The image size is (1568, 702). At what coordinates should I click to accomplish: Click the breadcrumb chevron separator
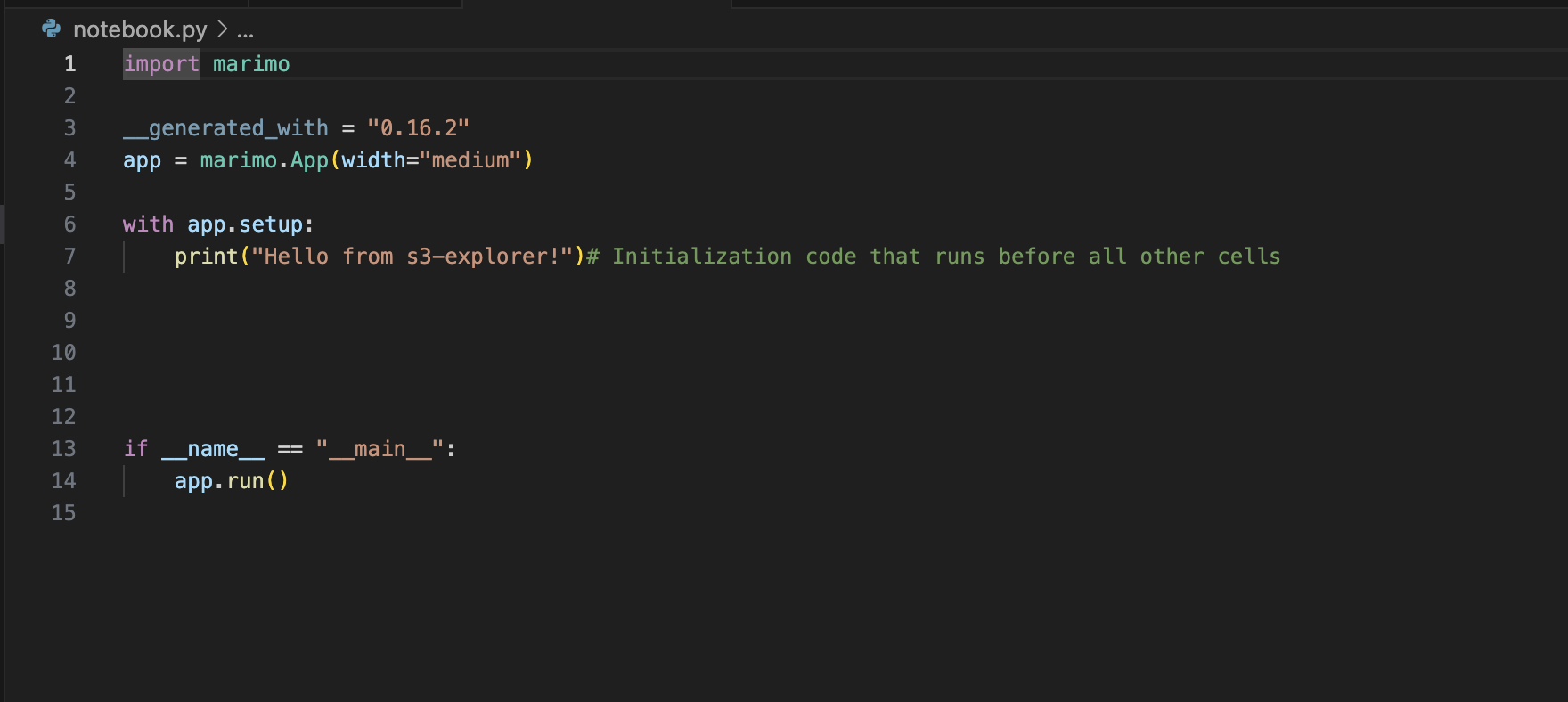point(222,29)
